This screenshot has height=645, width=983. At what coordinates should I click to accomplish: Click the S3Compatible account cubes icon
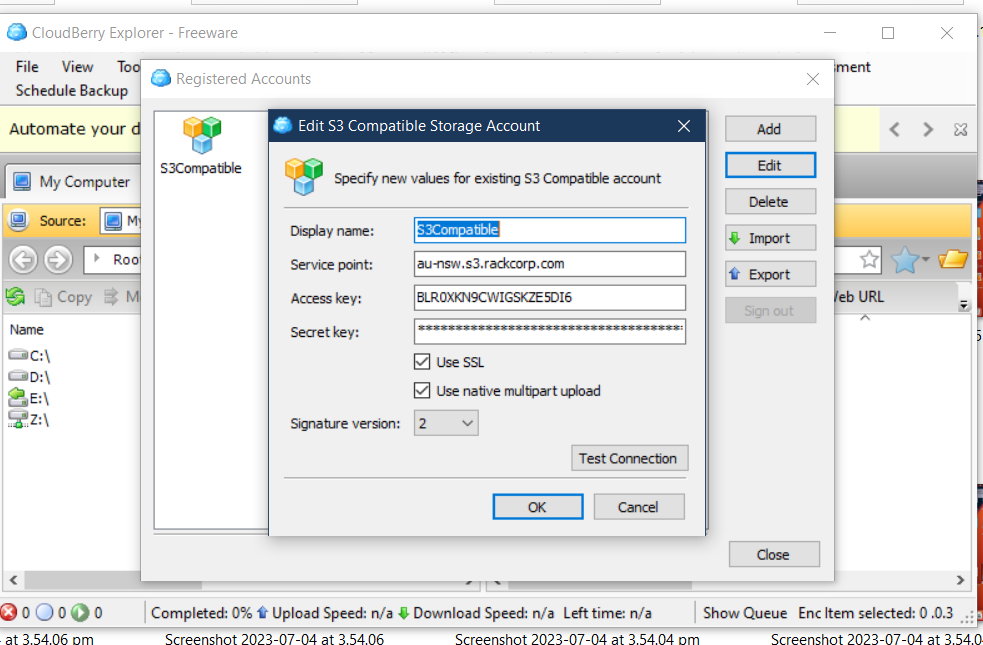[202, 135]
